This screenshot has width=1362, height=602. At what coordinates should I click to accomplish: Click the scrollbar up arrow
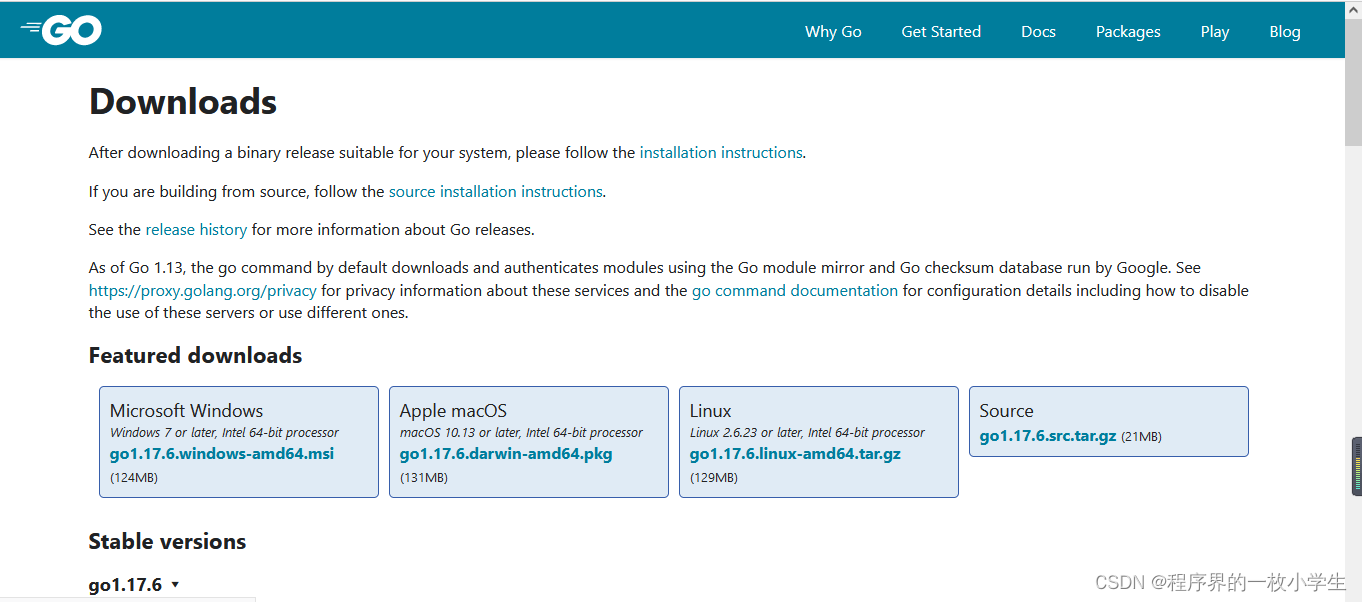pyautogui.click(x=1353, y=8)
